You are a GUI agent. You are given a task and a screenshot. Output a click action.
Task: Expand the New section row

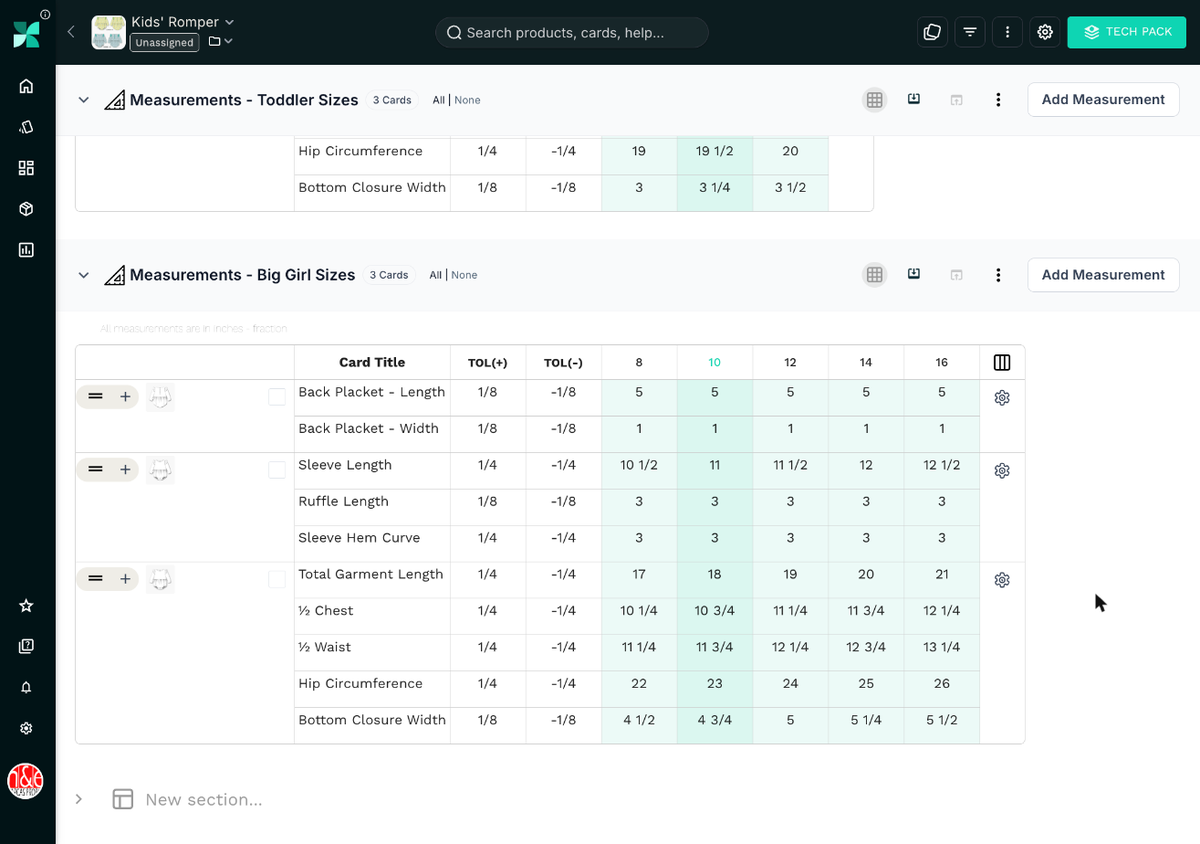(x=79, y=799)
